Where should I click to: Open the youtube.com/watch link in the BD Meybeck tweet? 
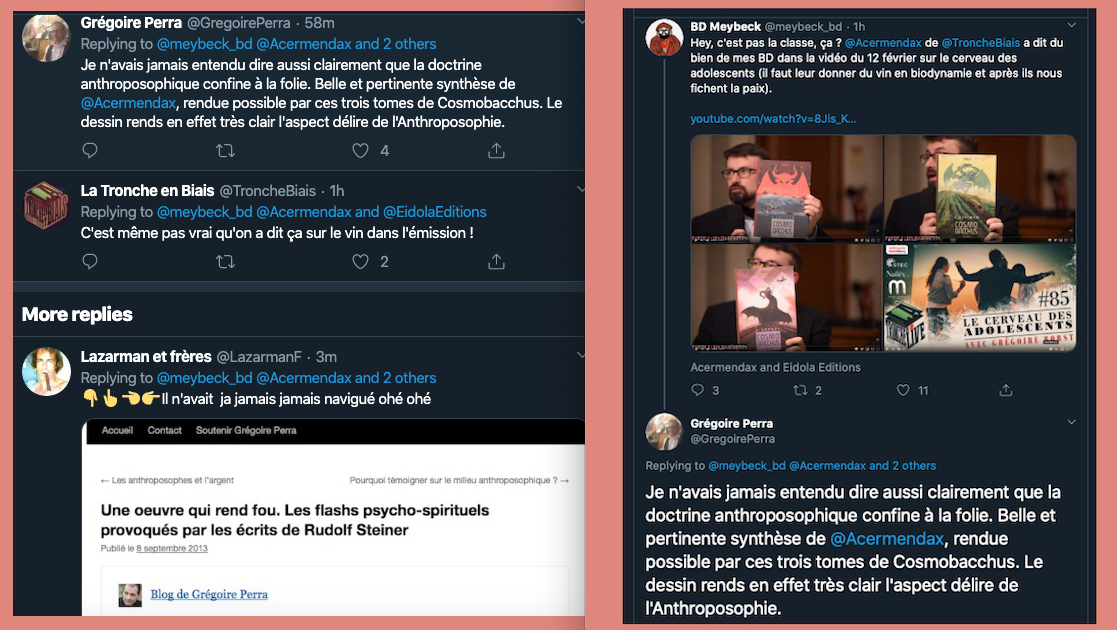click(773, 119)
